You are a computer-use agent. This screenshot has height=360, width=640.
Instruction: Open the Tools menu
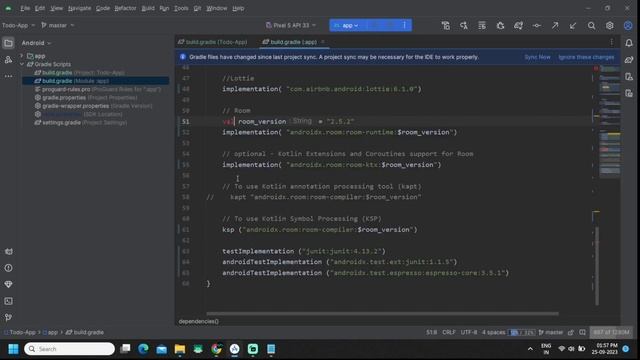click(x=181, y=8)
